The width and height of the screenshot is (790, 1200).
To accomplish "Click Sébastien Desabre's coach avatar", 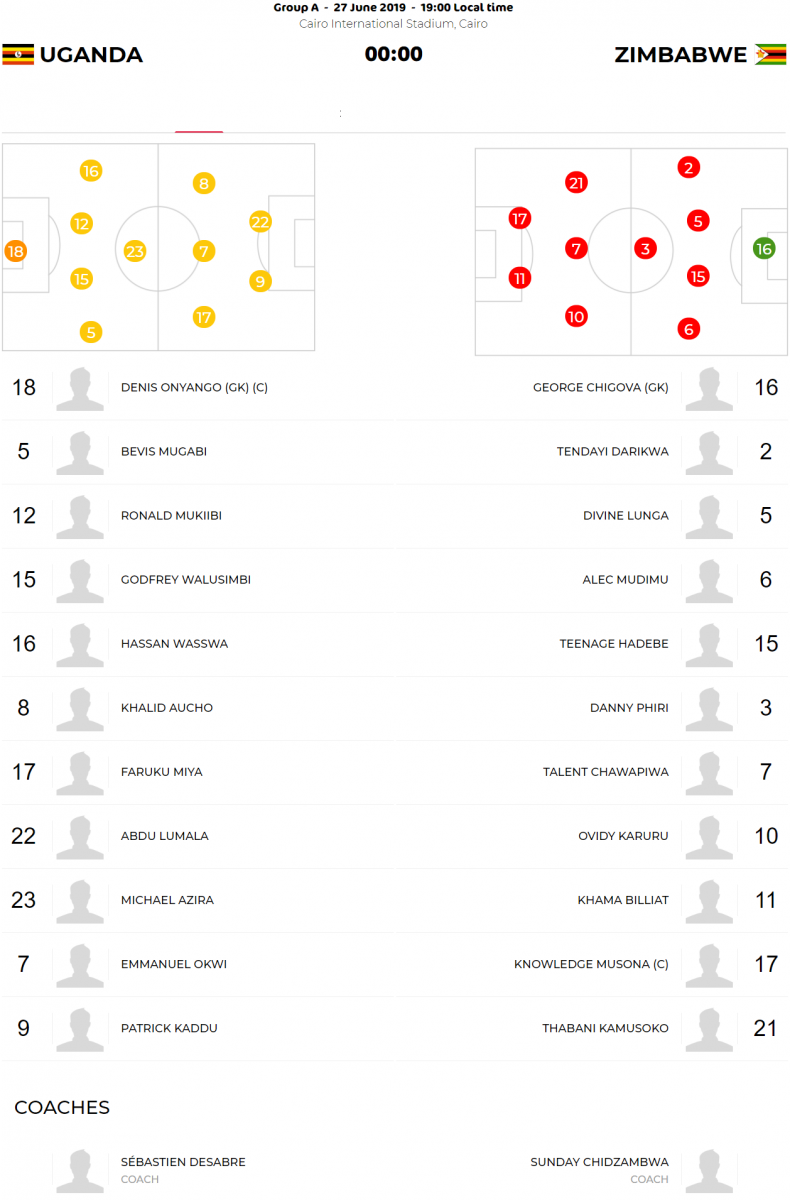I will pyautogui.click(x=80, y=1170).
